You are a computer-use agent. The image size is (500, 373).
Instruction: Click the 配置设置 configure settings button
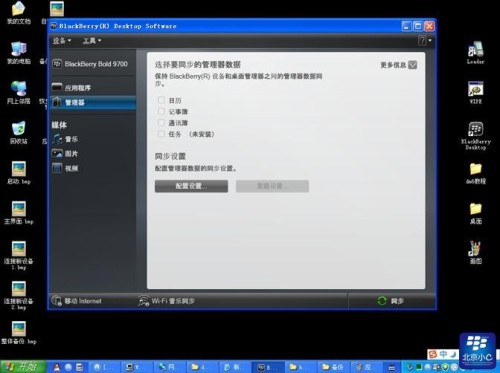point(191,186)
